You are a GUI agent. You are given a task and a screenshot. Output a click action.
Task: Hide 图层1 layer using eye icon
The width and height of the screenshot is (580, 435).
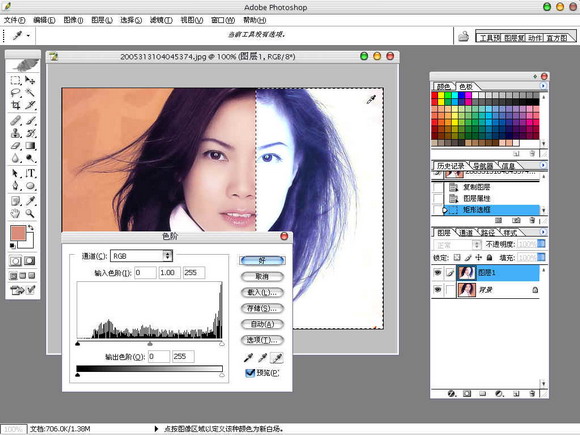438,273
